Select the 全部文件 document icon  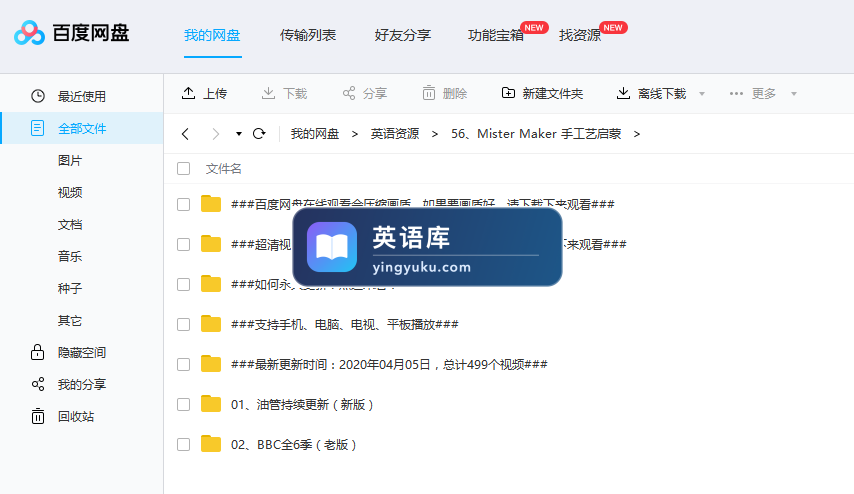pyautogui.click(x=38, y=129)
